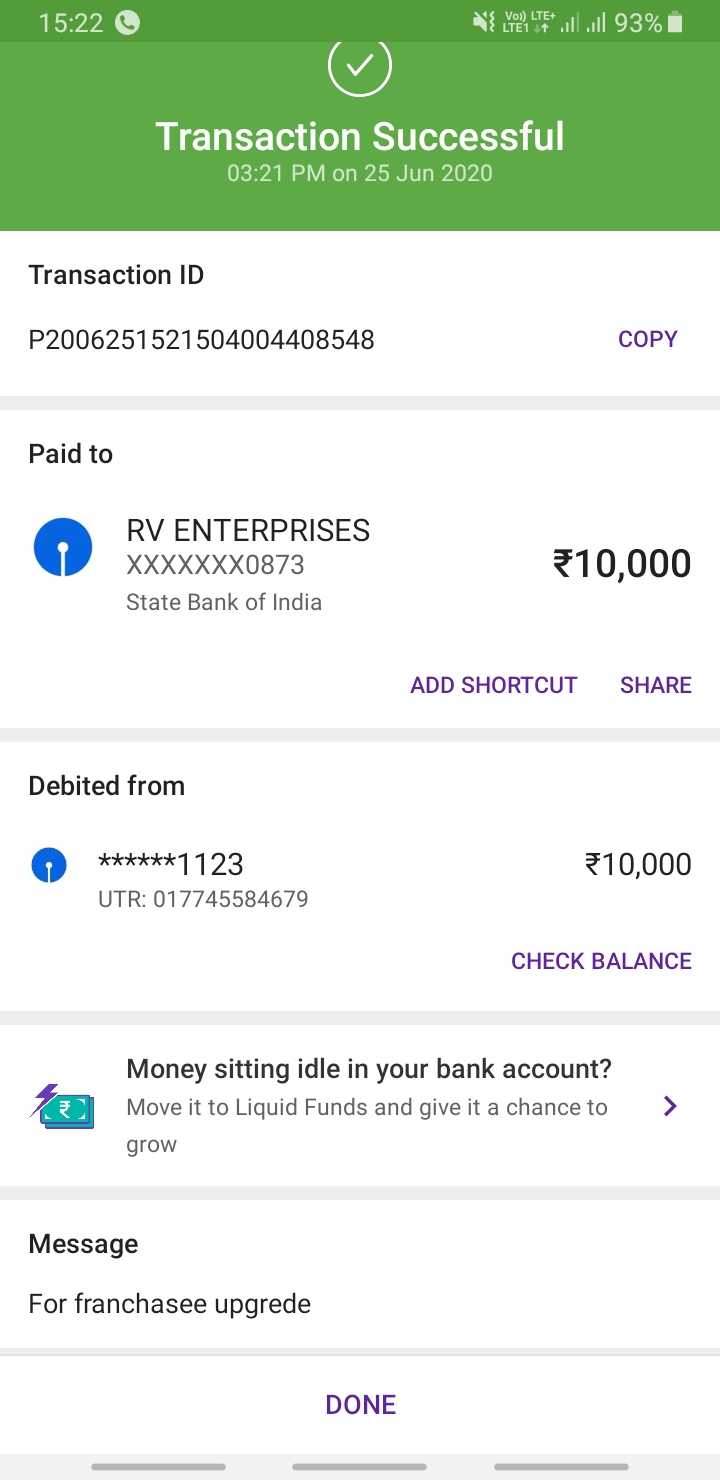720x1480 pixels.
Task: Tap the State Bank of India payee logo
Action: click(x=63, y=547)
